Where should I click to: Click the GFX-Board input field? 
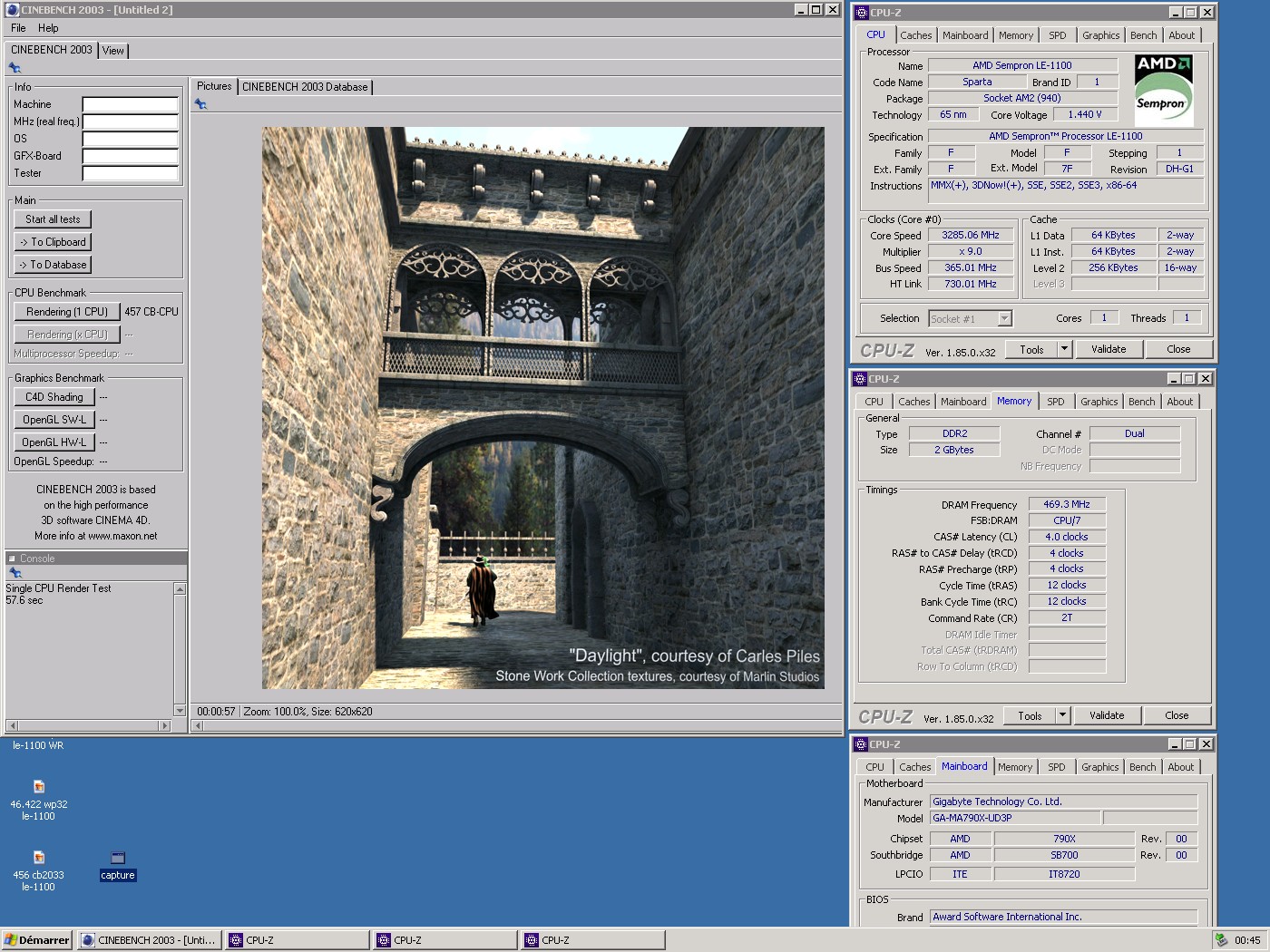(x=131, y=156)
